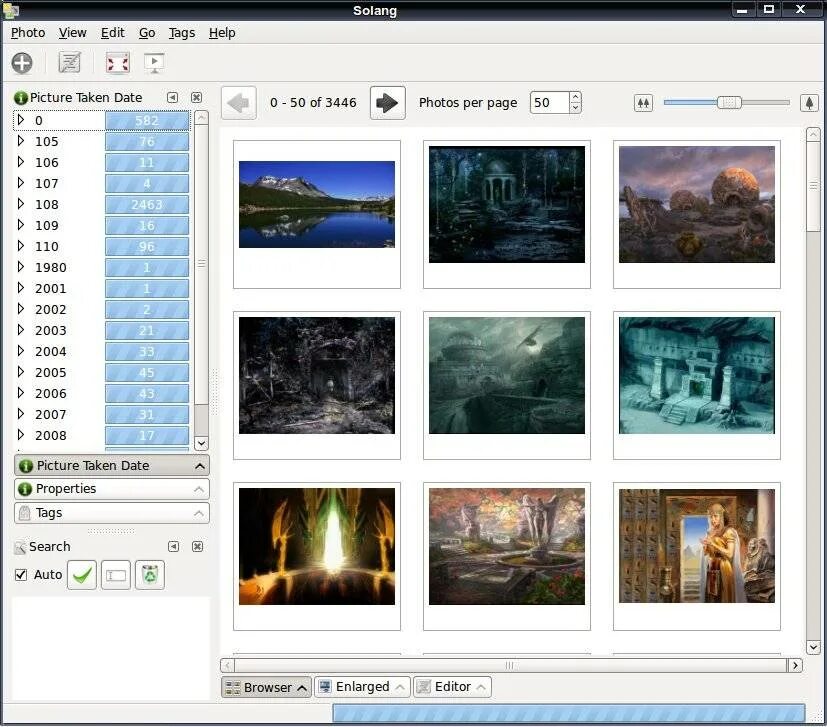827x727 pixels.
Task: Start the slideshow toolbar icon
Action: (154, 63)
